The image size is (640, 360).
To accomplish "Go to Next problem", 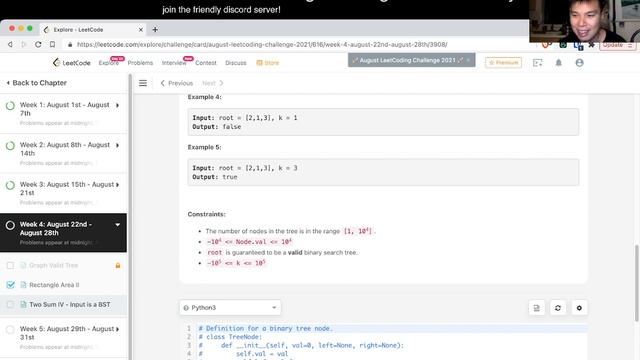I will click(213, 83).
